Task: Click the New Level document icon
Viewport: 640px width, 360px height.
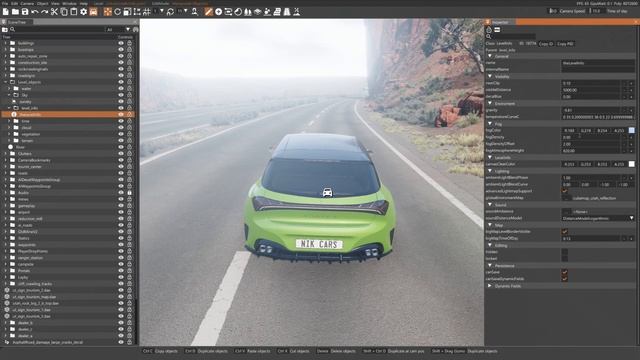Action: point(5,12)
